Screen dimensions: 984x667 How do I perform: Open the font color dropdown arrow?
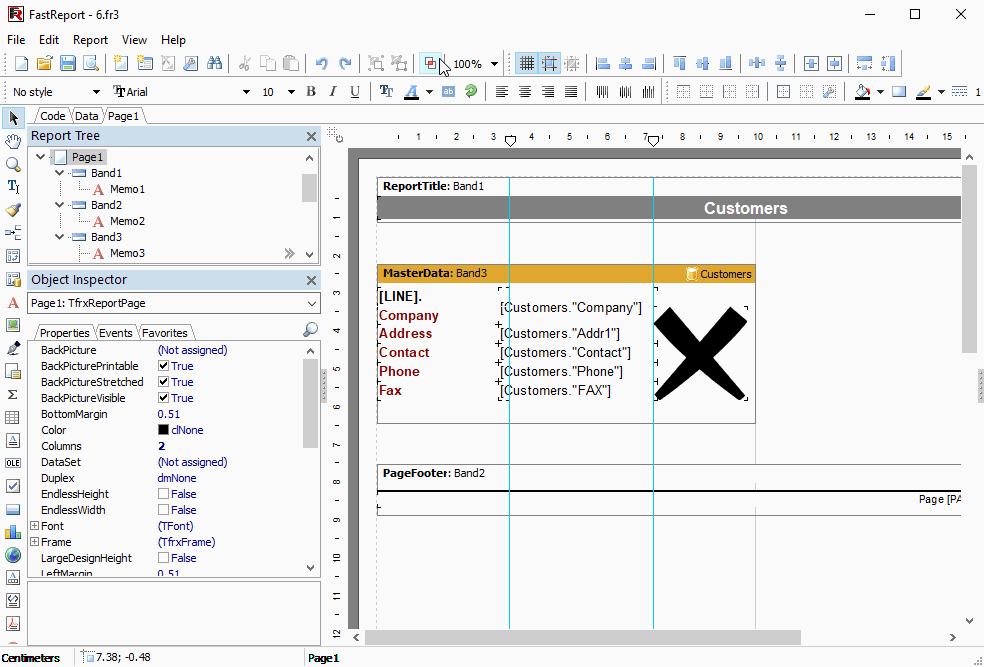[x=429, y=92]
